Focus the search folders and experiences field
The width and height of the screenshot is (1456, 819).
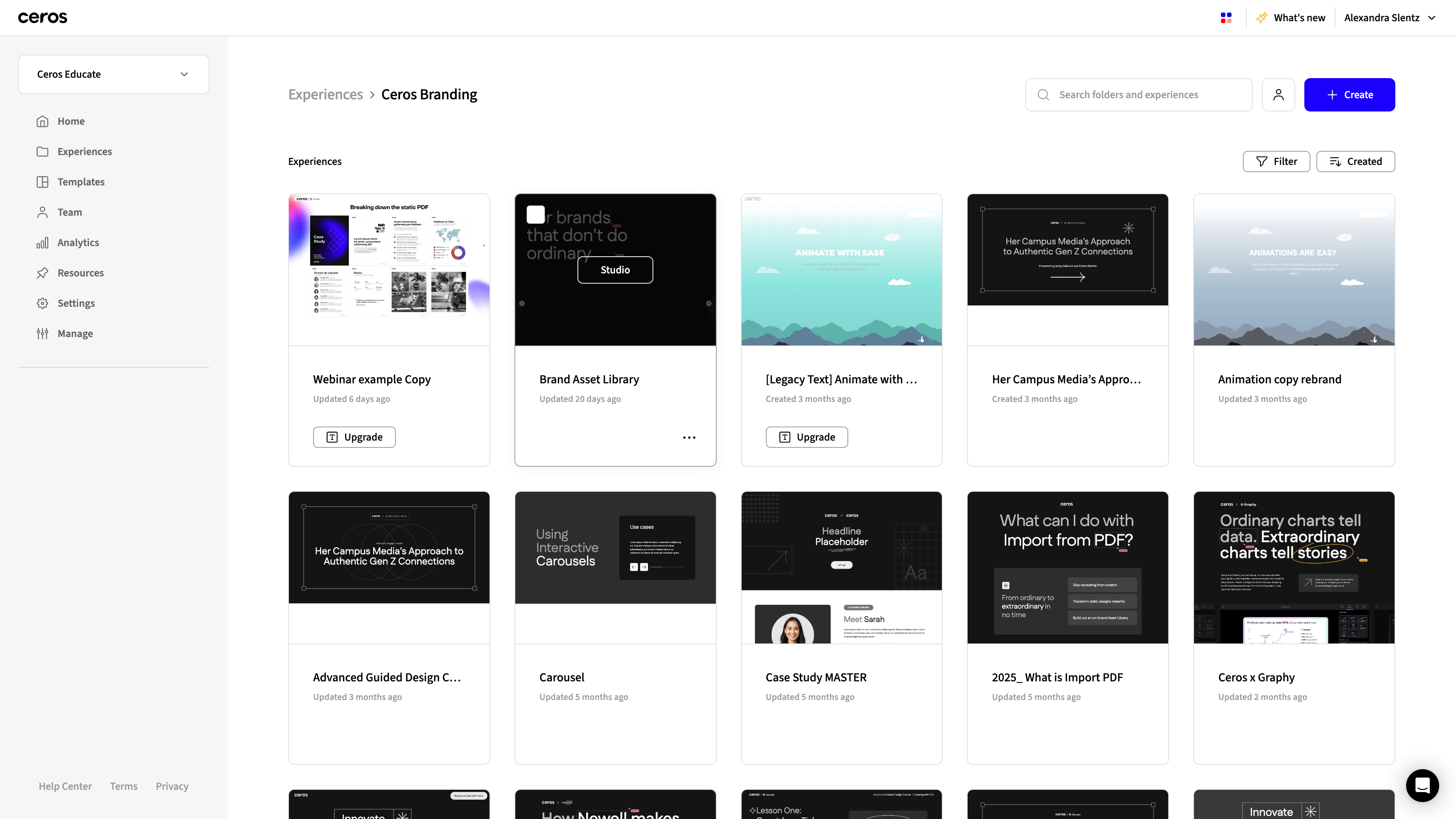[1138, 95]
